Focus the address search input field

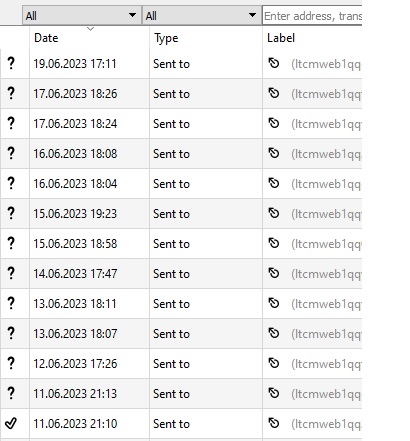tap(312, 16)
